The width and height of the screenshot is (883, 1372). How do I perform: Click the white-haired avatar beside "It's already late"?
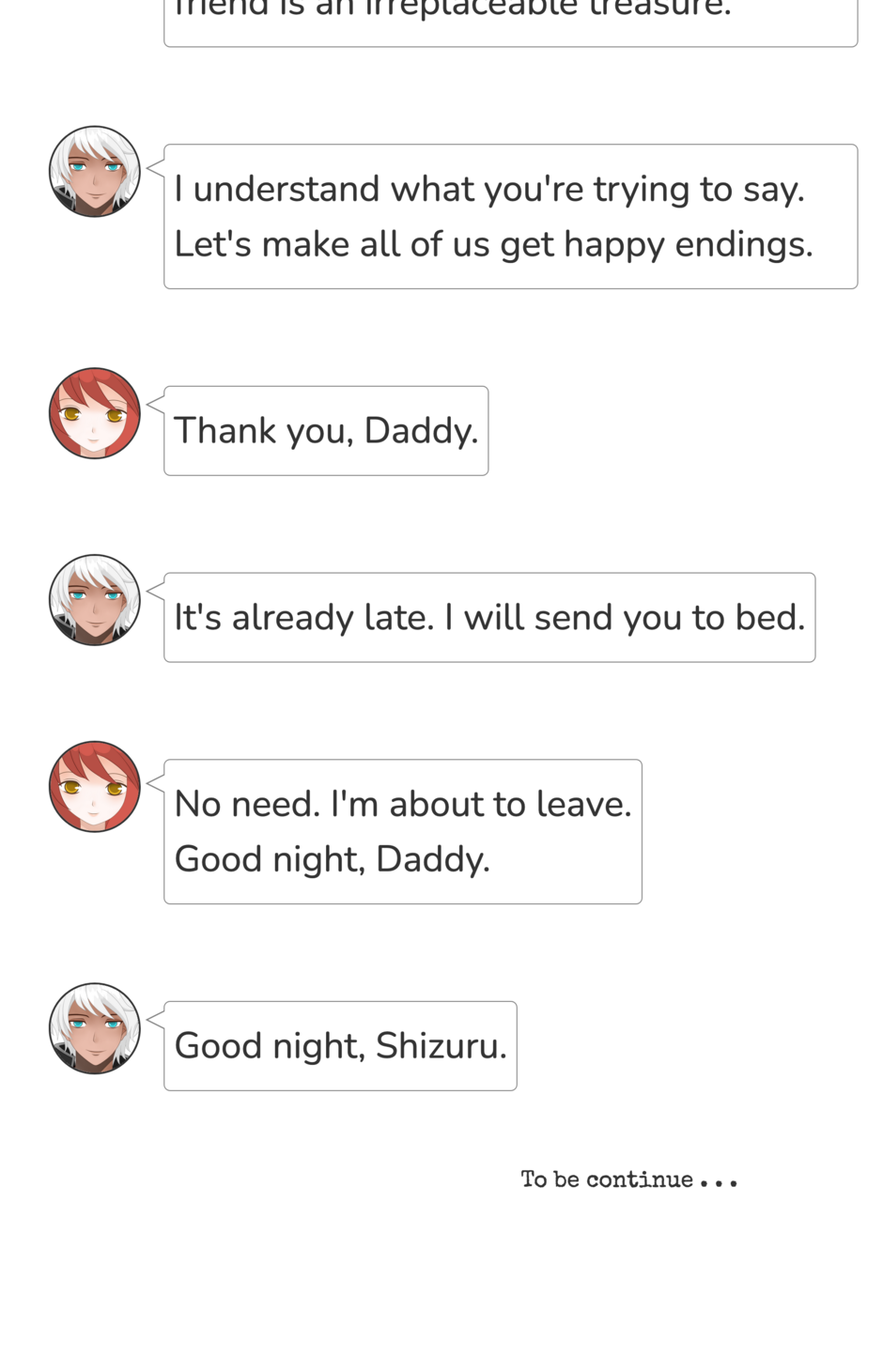pos(95,600)
